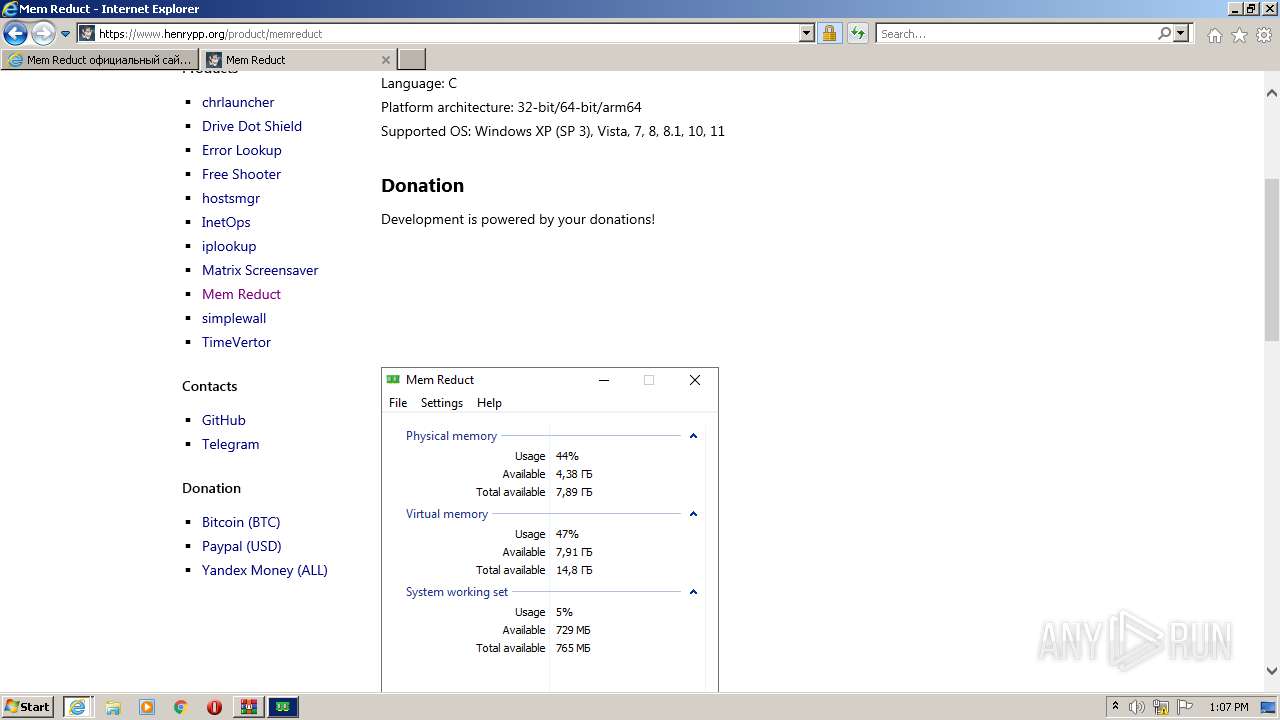Viewport: 1280px width, 720px height.
Task: Click the magnifier search icon
Action: [x=1164, y=34]
